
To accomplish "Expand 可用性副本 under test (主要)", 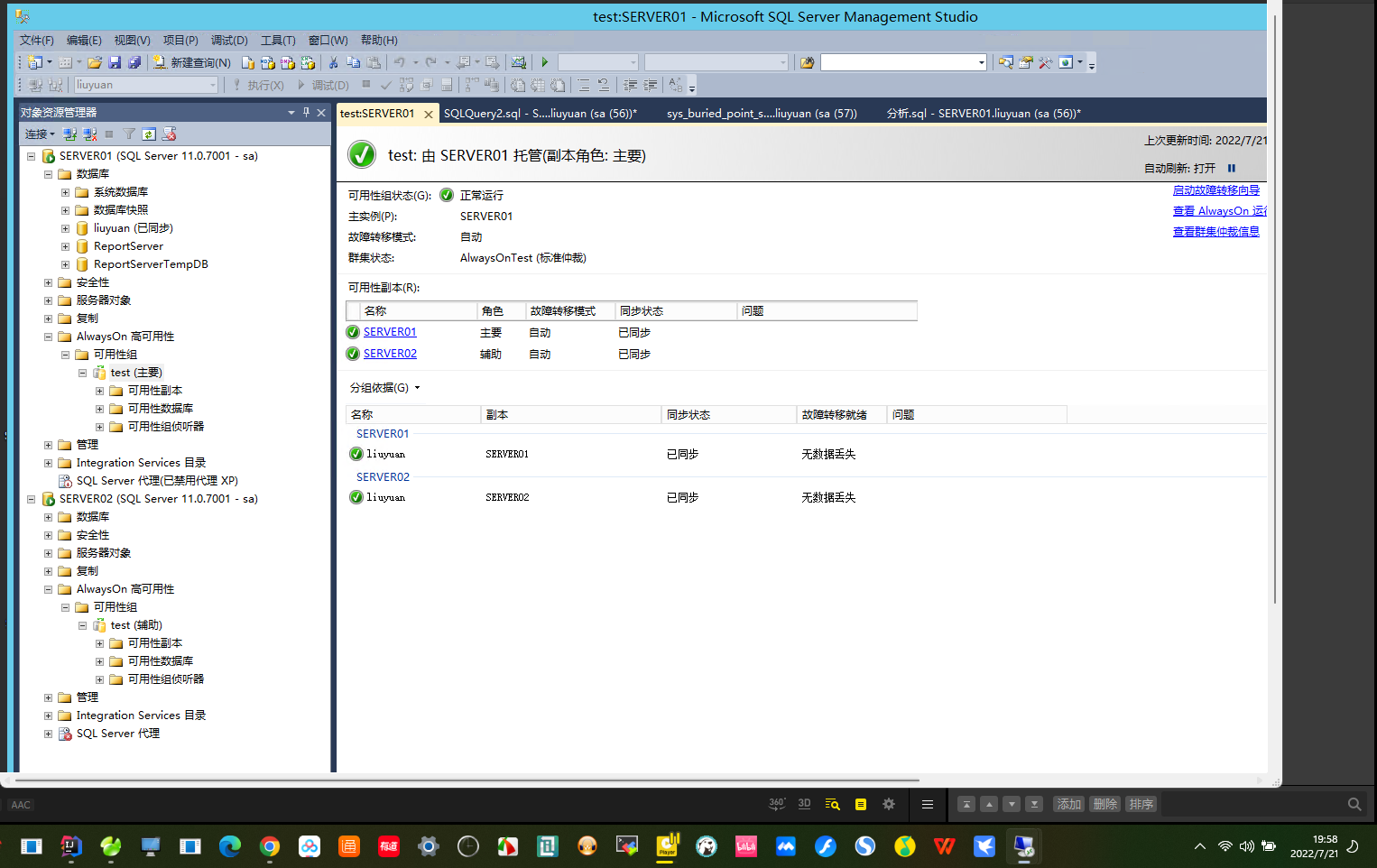I will point(99,391).
